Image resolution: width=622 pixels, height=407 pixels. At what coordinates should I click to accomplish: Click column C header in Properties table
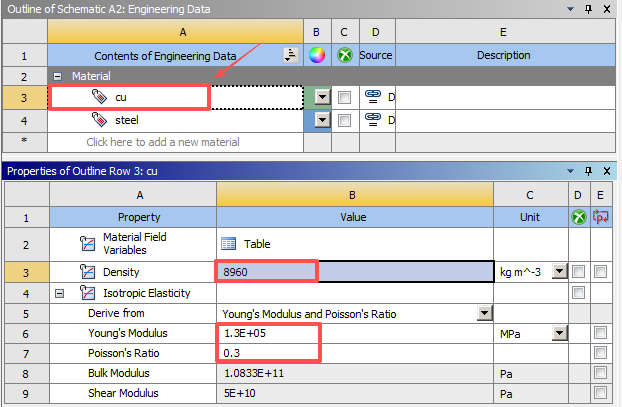coord(531,195)
